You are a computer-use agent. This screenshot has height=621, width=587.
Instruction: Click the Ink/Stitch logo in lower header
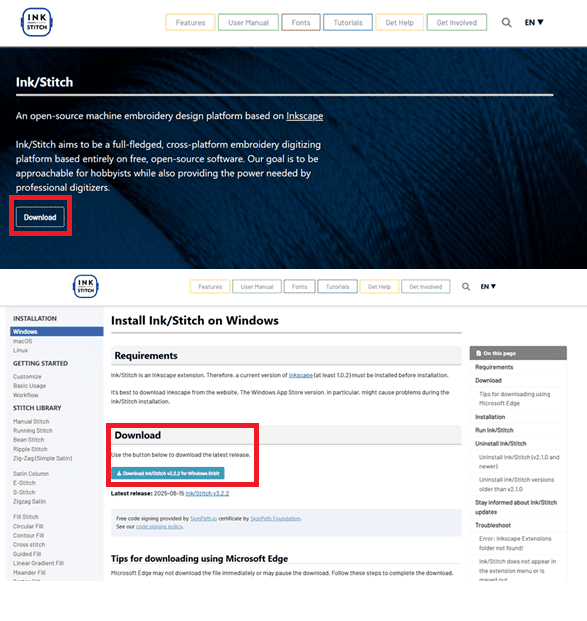click(x=86, y=286)
